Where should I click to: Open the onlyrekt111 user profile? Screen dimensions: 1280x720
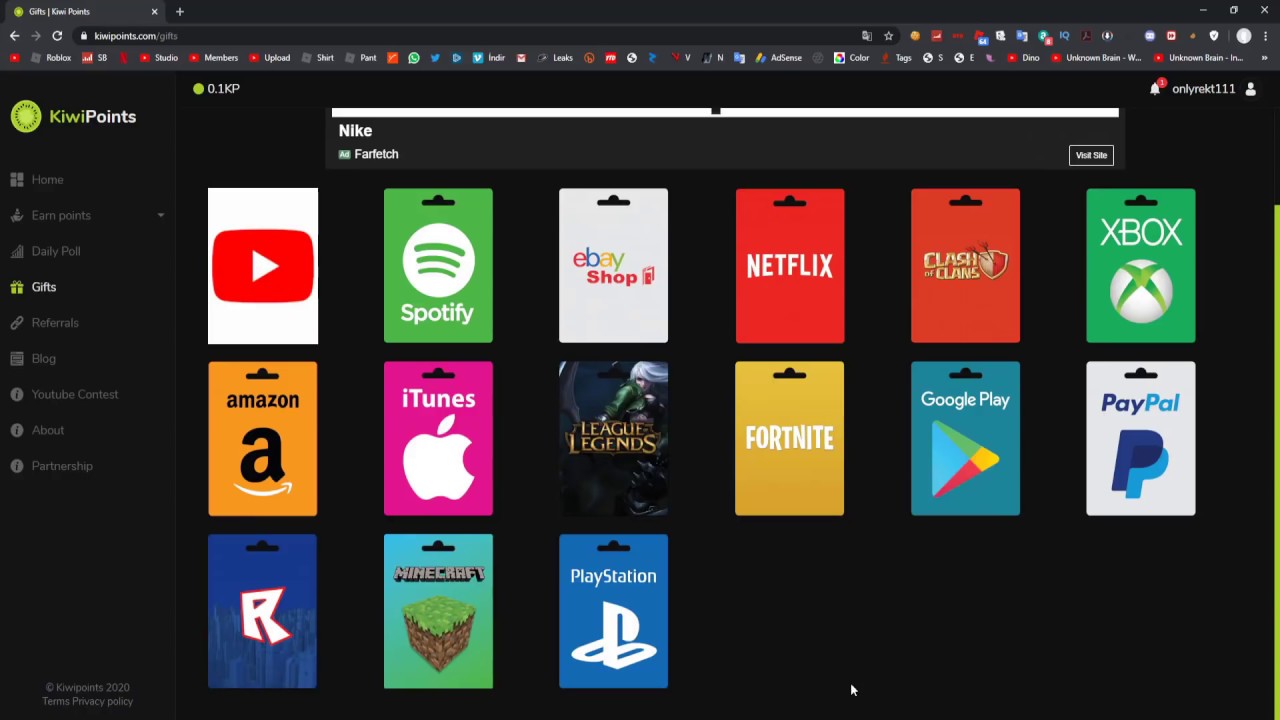[1203, 89]
